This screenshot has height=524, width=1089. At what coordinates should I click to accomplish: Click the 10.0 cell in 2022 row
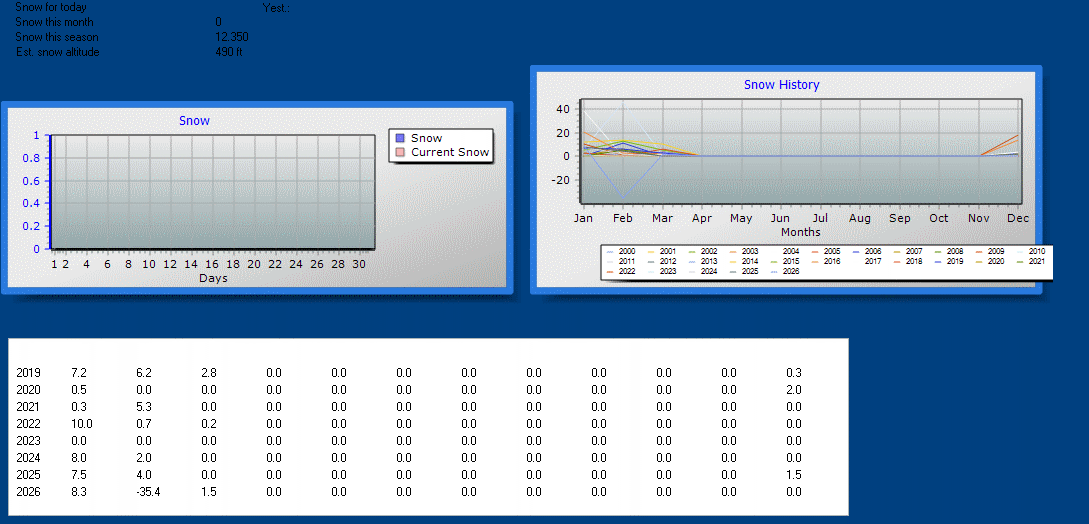(82, 424)
